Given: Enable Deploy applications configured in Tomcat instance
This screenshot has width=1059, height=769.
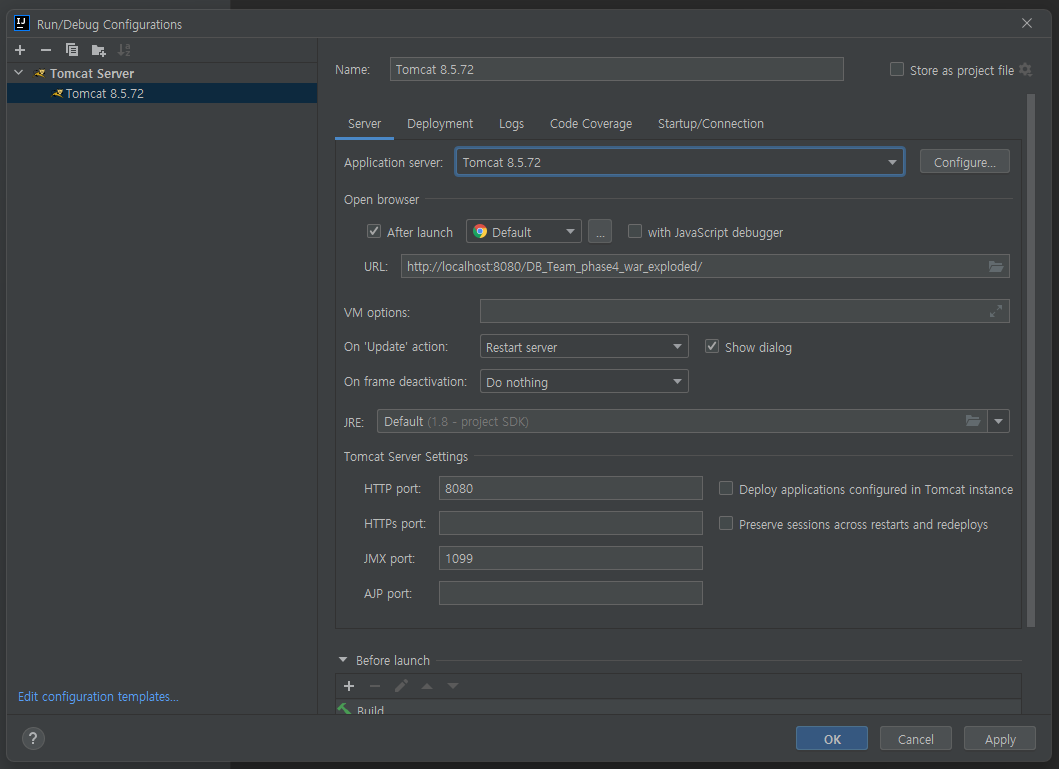Looking at the screenshot, I should [726, 488].
